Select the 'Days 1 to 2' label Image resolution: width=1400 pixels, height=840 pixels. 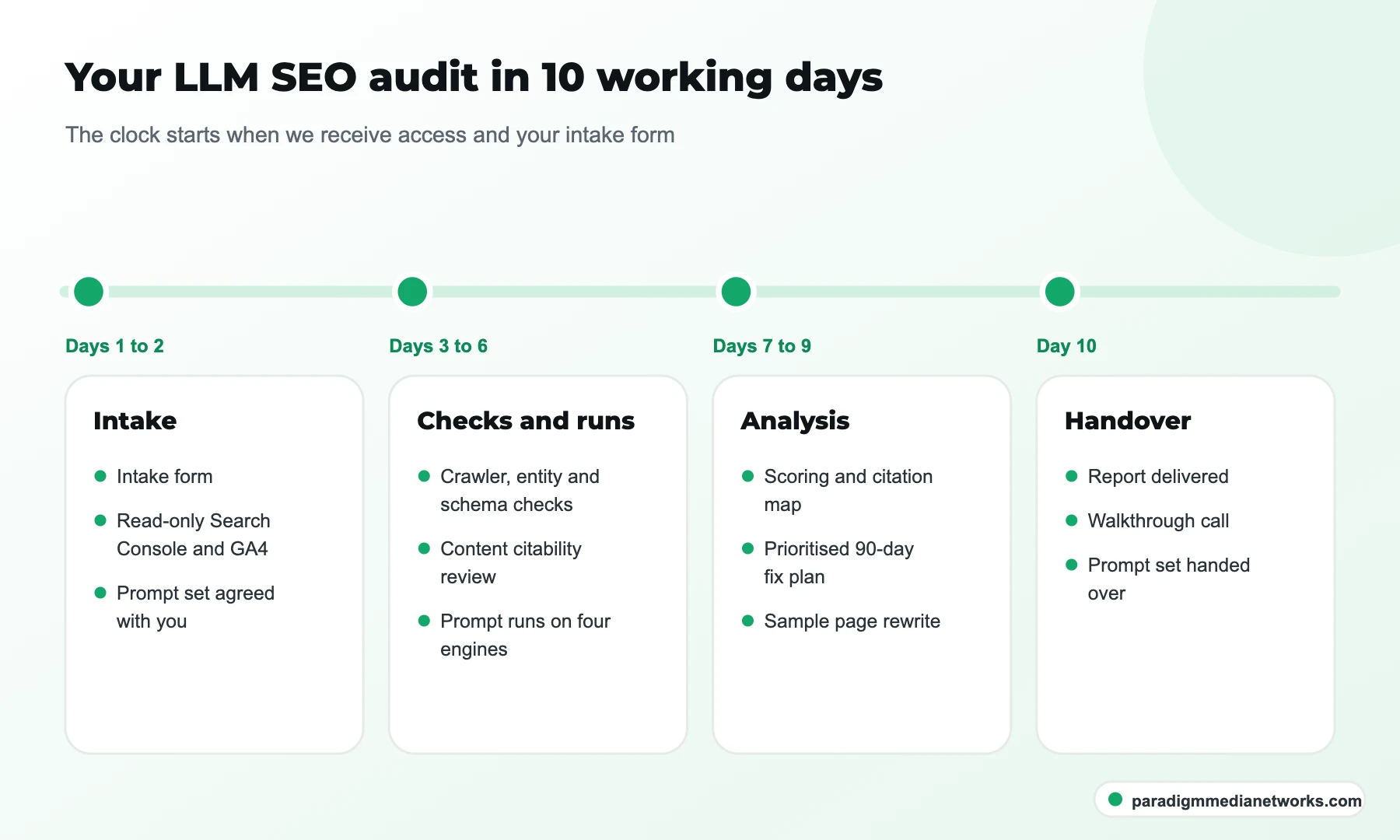(114, 346)
